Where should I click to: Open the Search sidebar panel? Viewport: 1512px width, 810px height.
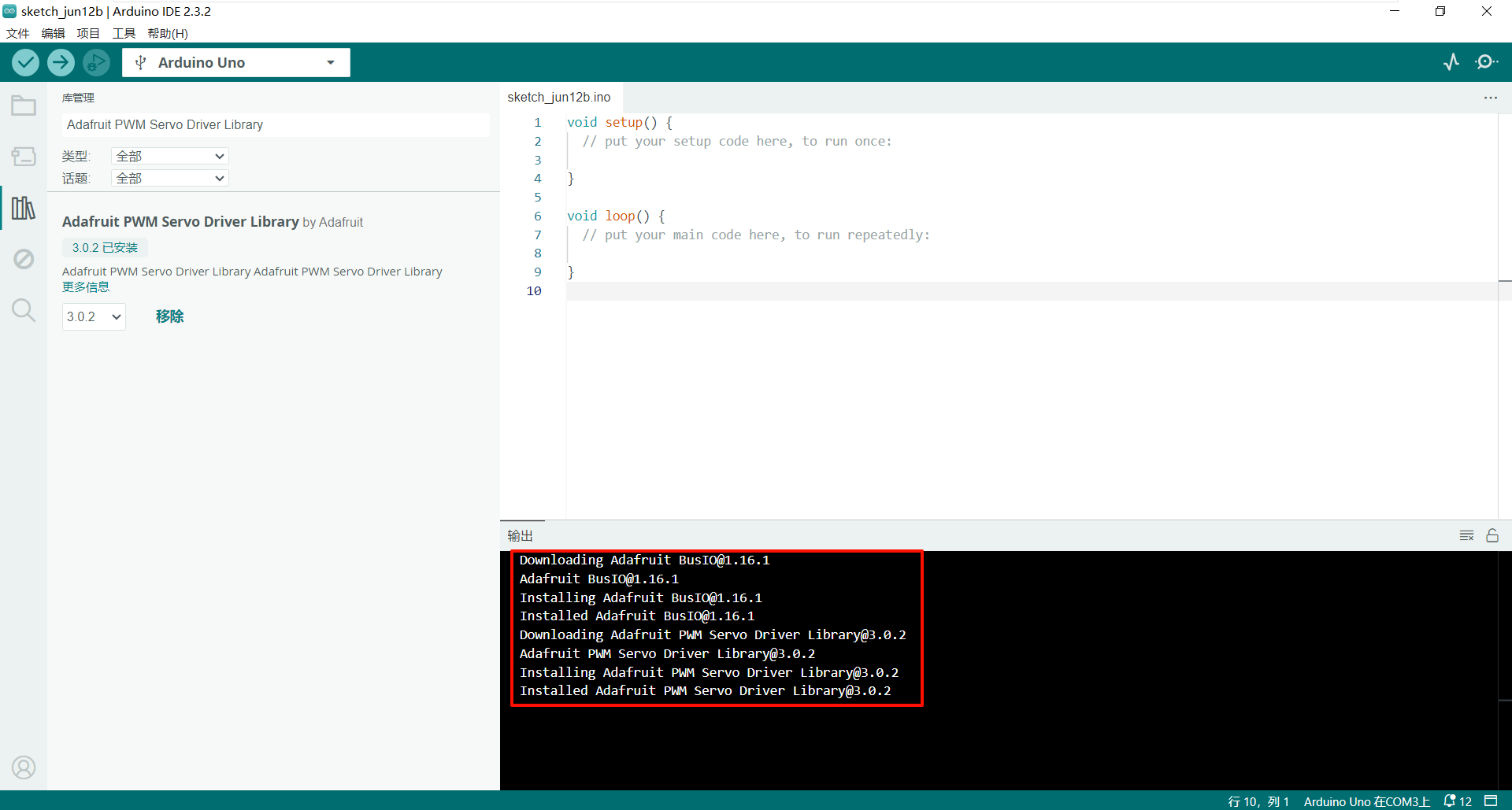(x=24, y=310)
